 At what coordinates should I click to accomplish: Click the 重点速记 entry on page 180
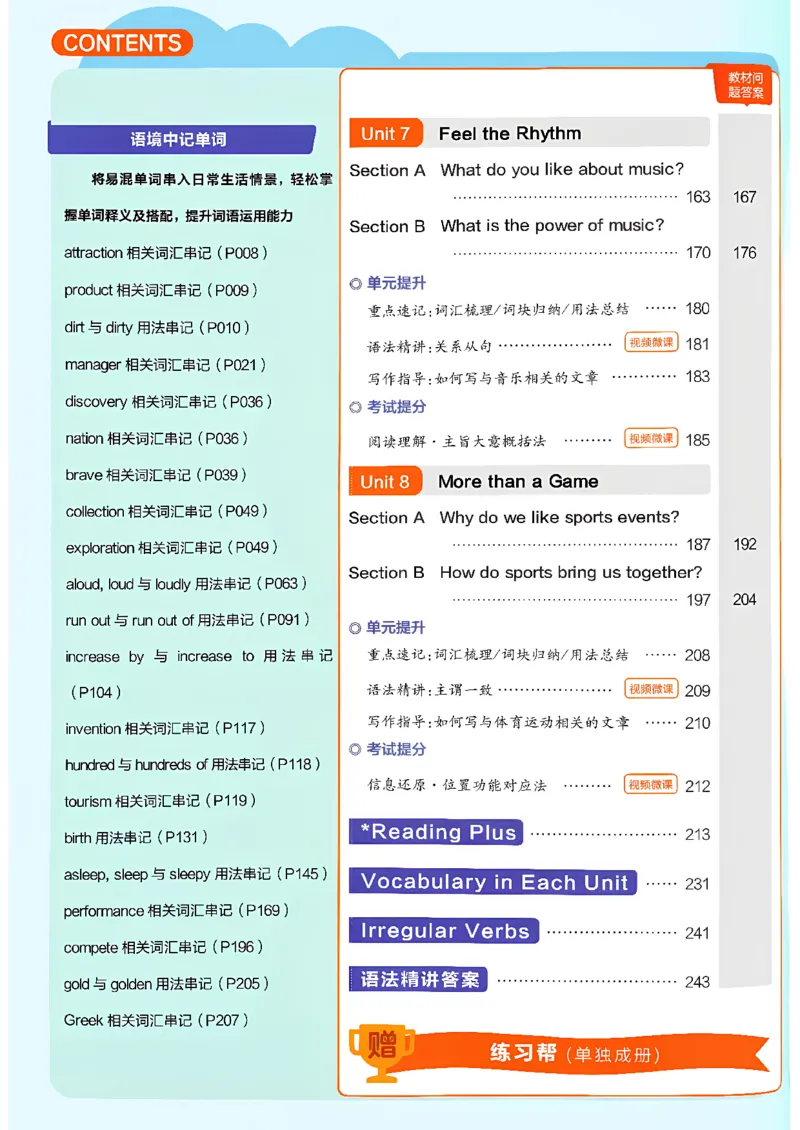[x=498, y=310]
